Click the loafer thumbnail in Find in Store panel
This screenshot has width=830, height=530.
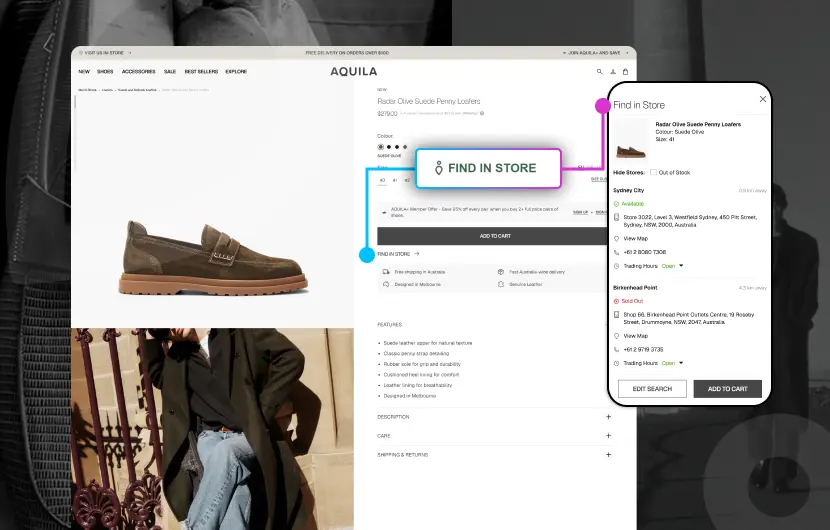point(631,140)
